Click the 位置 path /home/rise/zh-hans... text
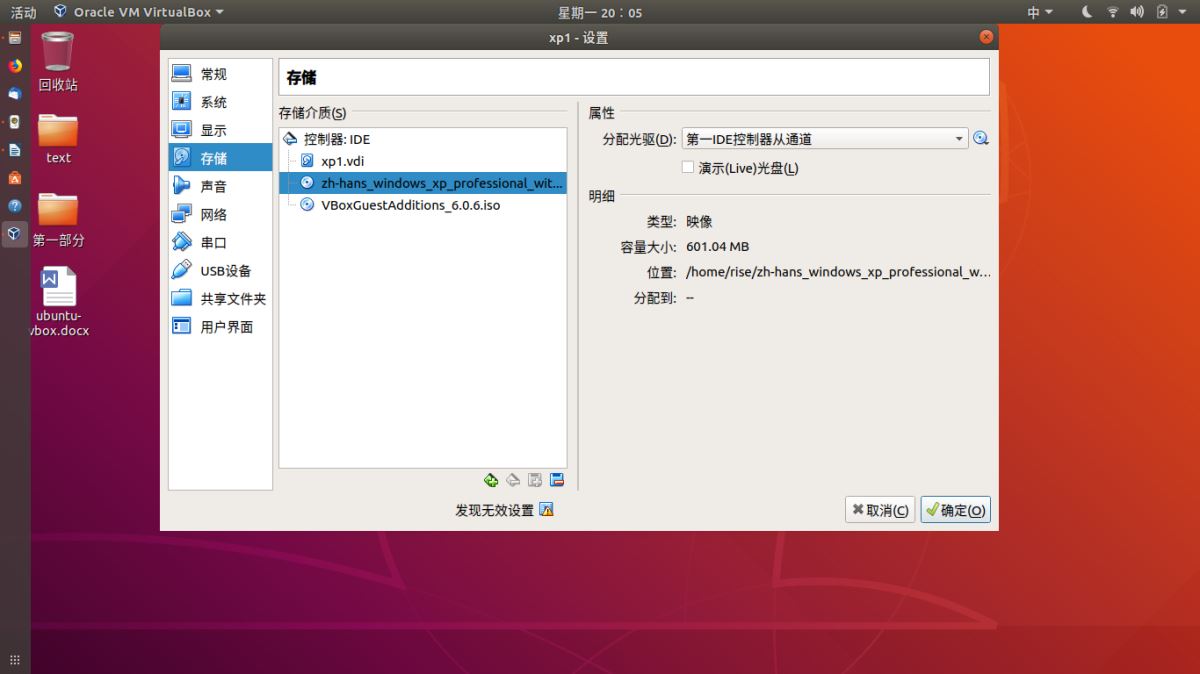 [838, 272]
